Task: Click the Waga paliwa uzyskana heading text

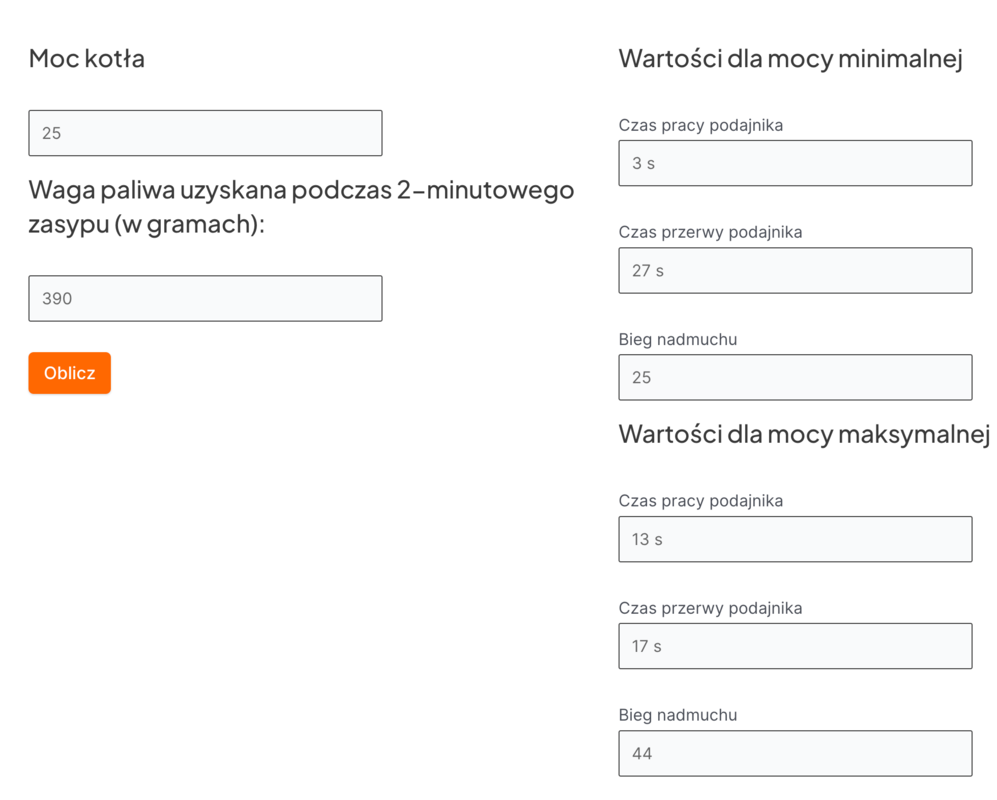Action: (300, 206)
